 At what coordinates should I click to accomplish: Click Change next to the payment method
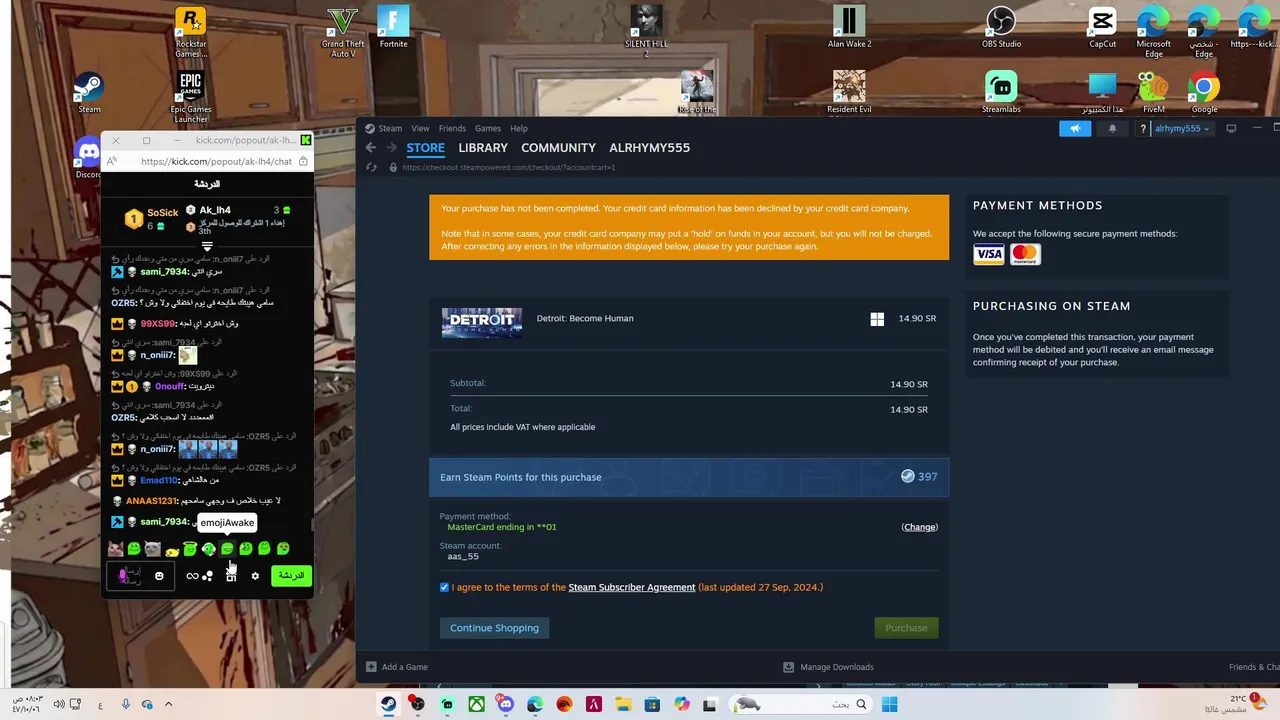(x=919, y=527)
